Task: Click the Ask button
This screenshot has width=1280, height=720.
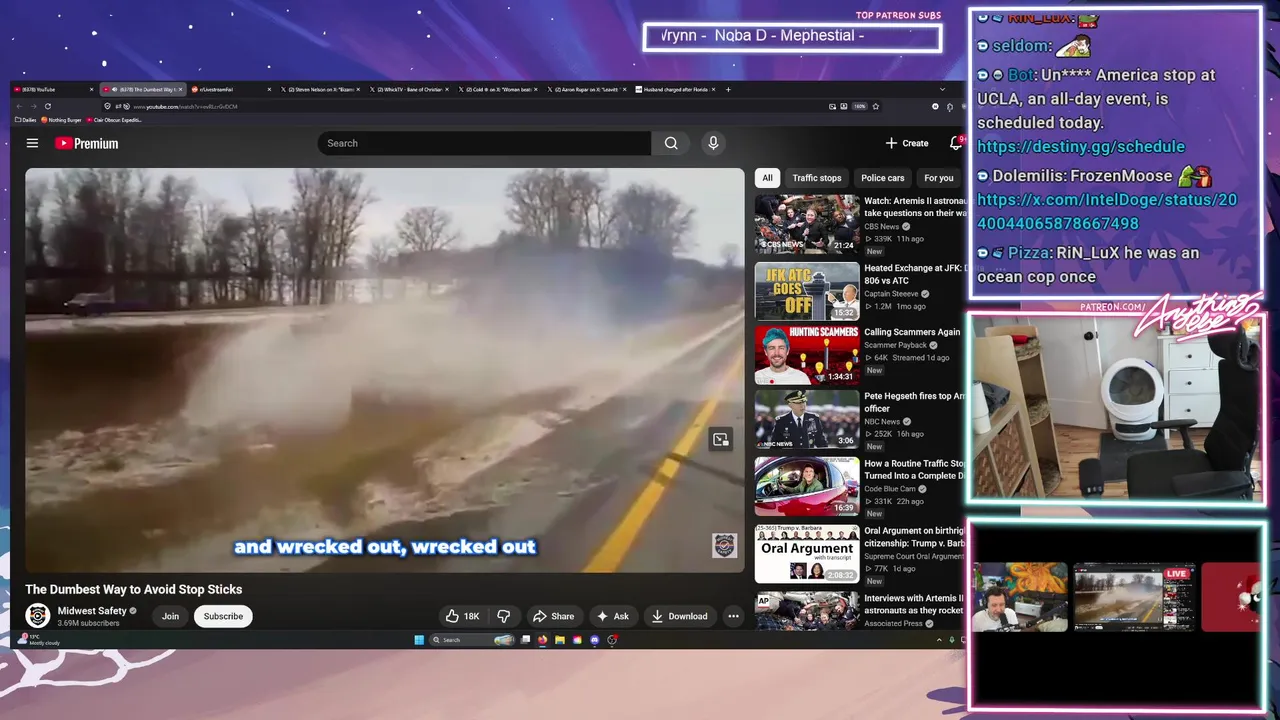Action: [613, 616]
